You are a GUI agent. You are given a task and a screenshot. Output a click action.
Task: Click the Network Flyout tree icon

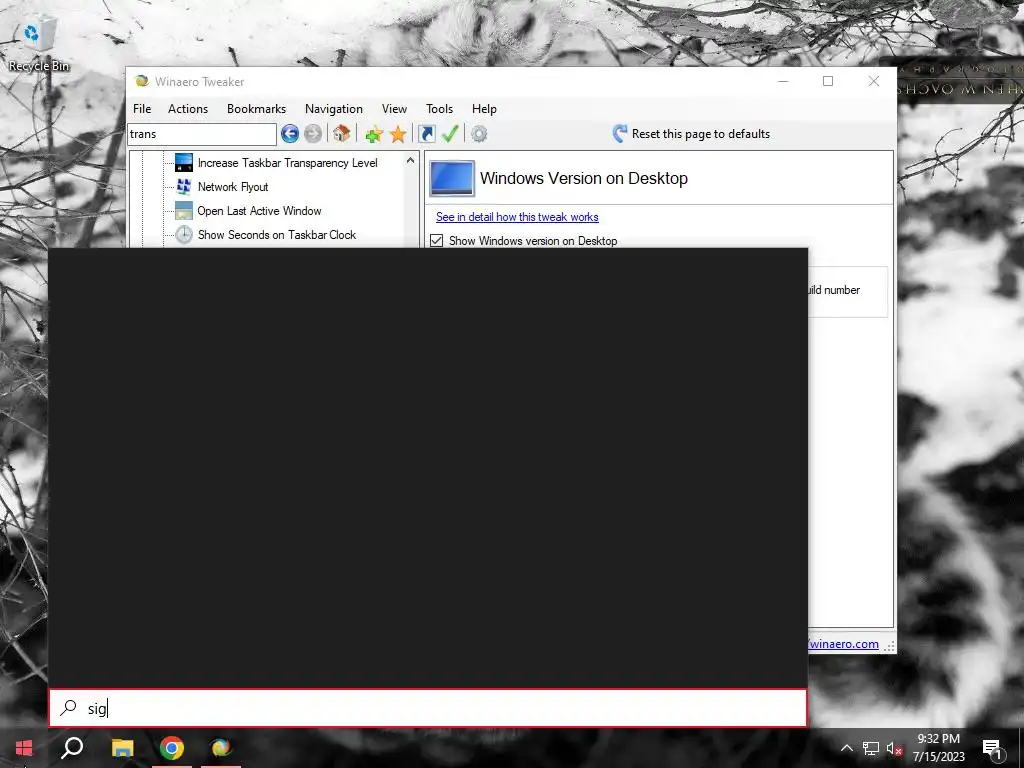pos(184,187)
